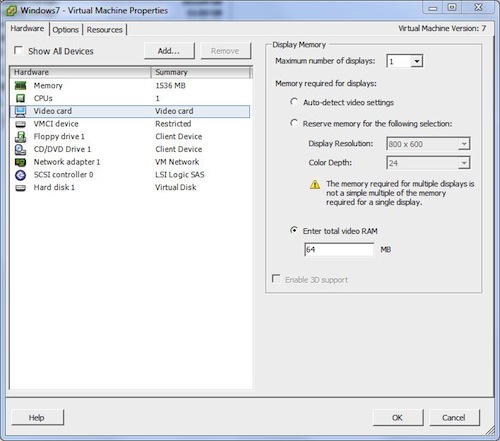Click the VMCI device icon
The image size is (500, 441).
click(20, 124)
